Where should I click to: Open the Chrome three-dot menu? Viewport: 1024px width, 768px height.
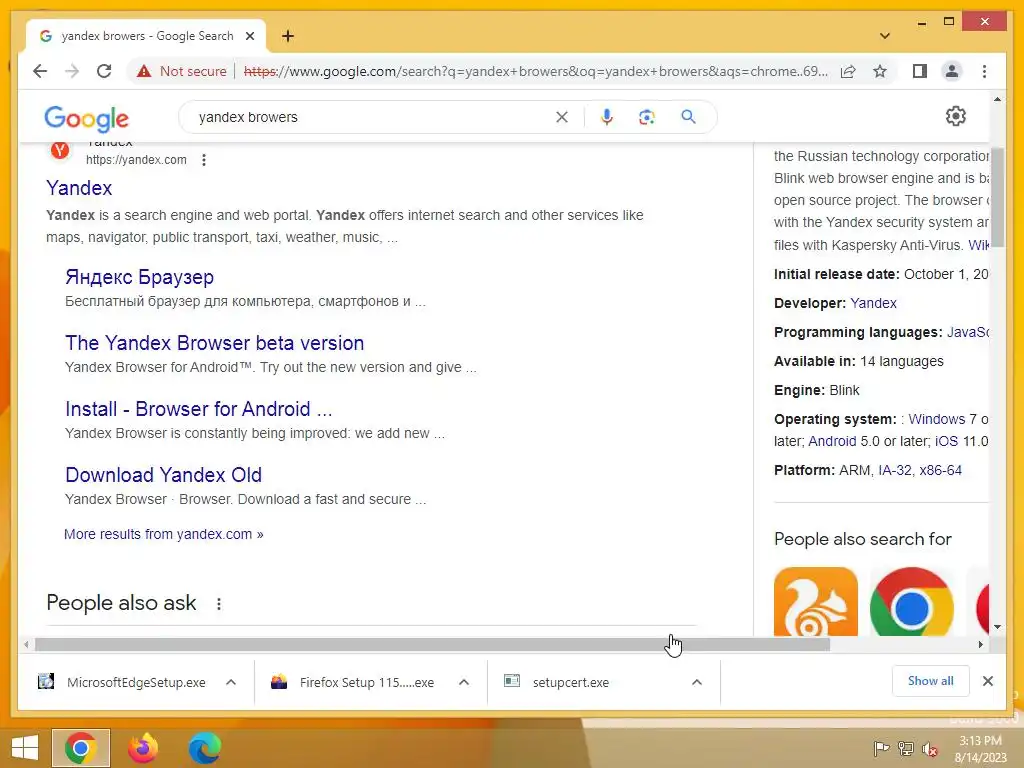(984, 71)
